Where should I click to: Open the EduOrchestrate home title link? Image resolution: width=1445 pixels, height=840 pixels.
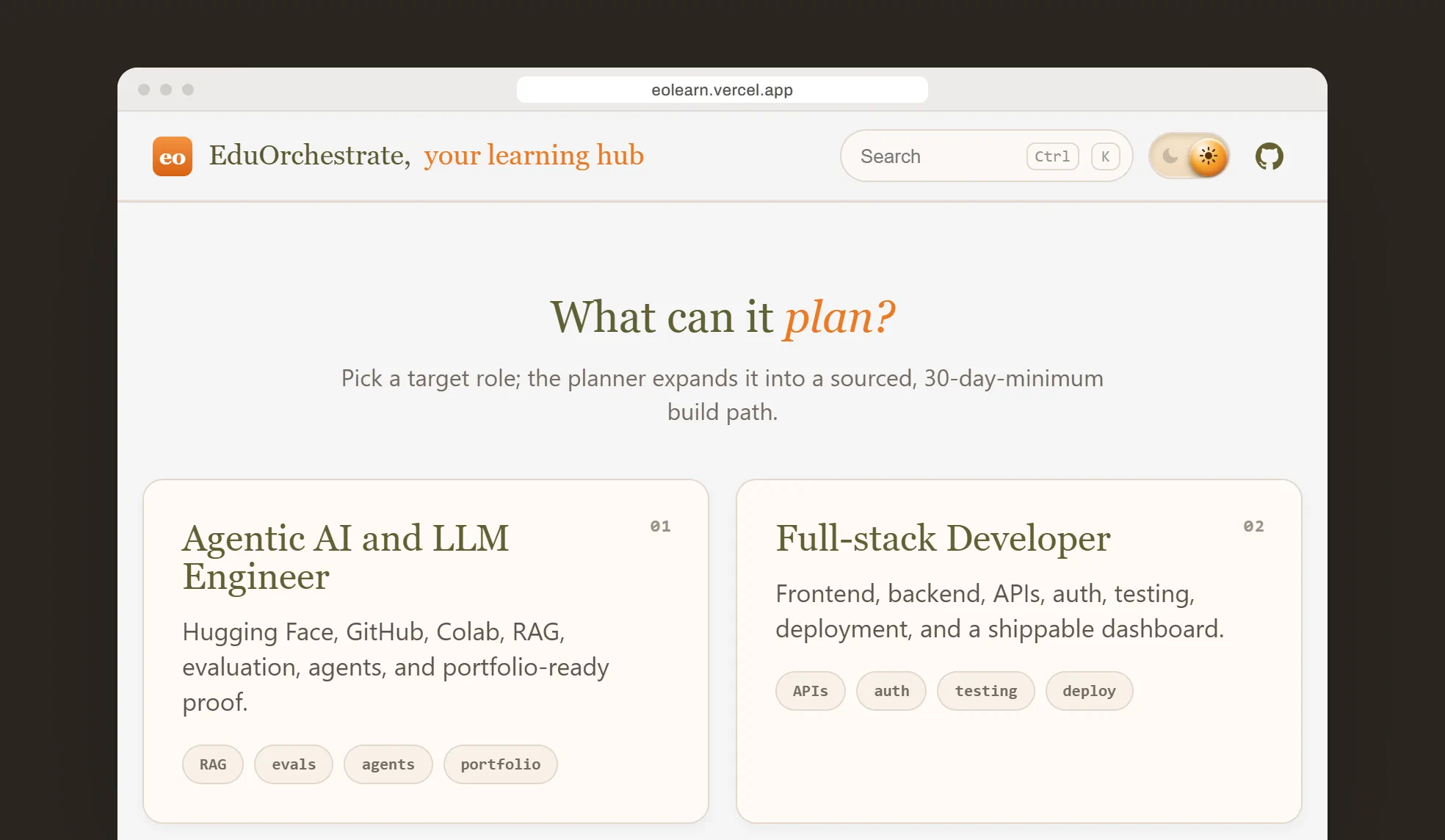[x=309, y=156]
